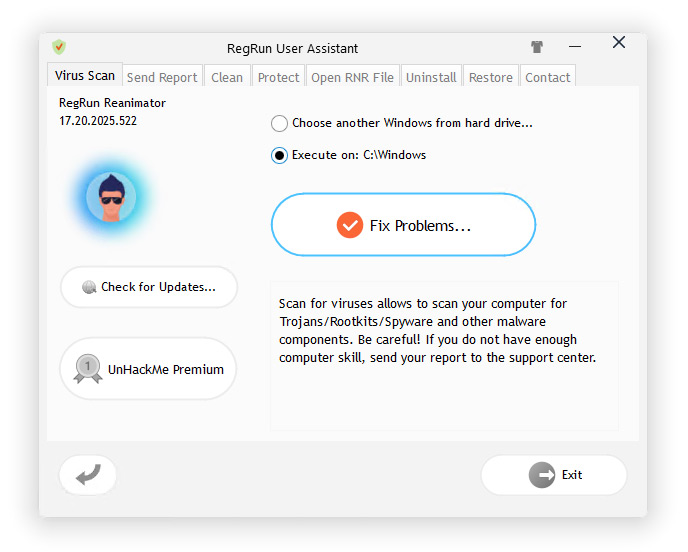Switch to Open RNR File tab
This screenshot has height=552, width=688.
coord(352,77)
